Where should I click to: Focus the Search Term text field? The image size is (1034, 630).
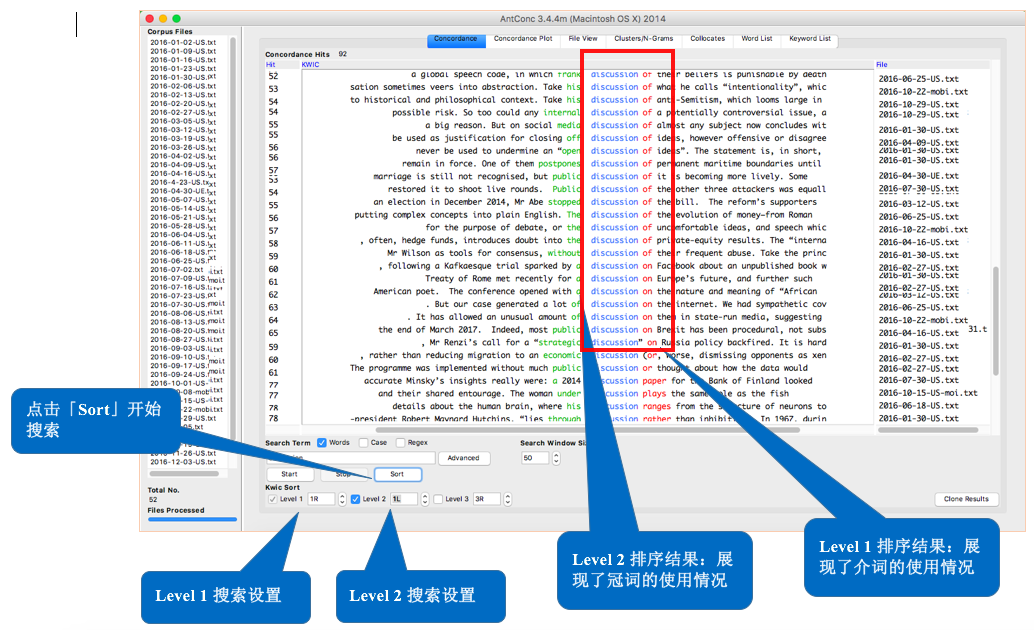[x=351, y=458]
